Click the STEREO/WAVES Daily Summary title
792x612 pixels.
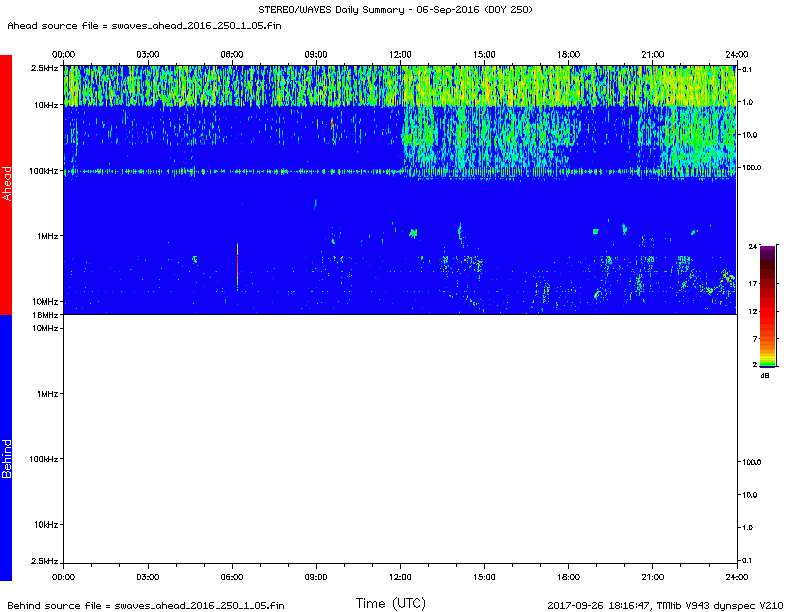click(395, 10)
